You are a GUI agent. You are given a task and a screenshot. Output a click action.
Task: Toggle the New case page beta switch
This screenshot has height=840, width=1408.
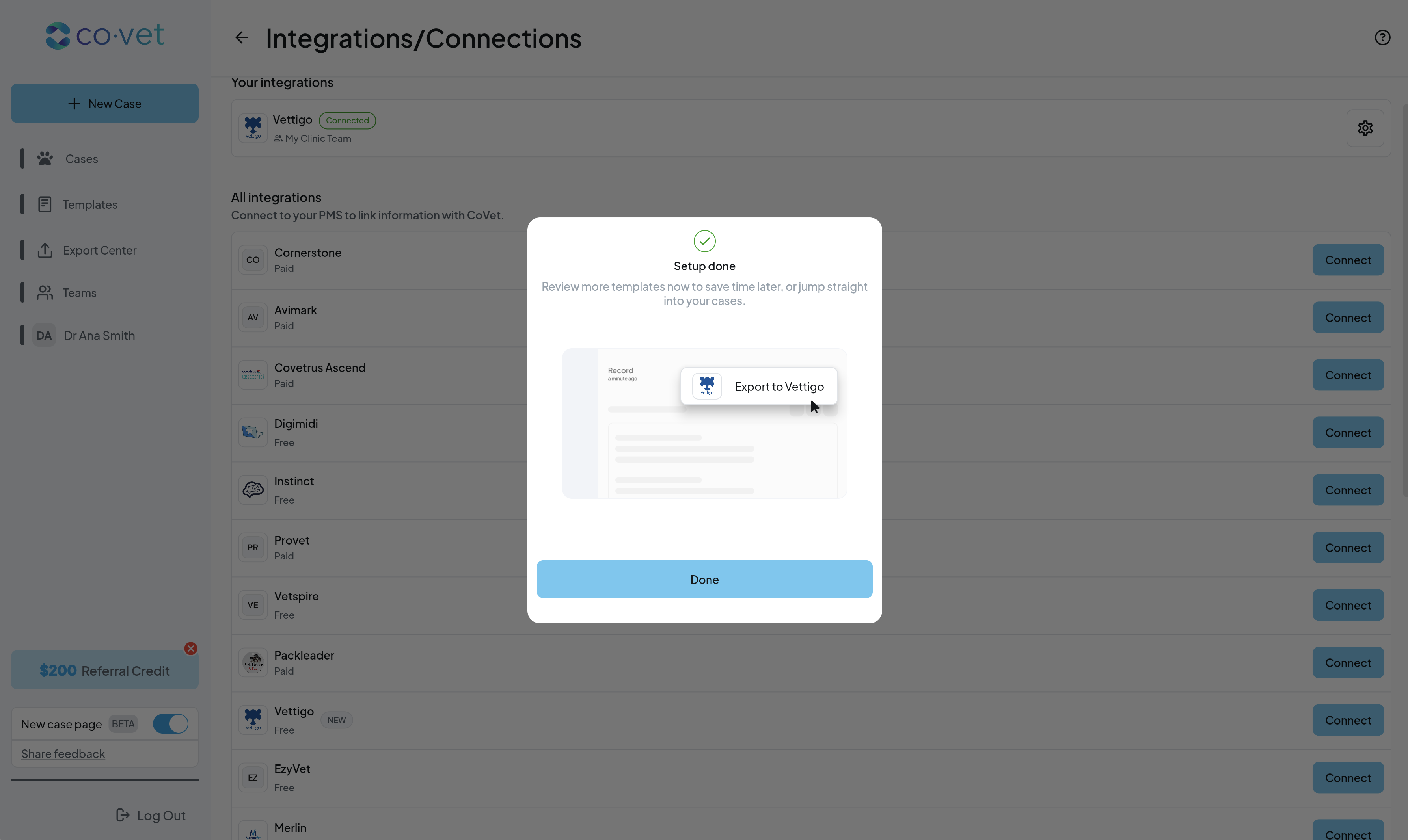click(x=170, y=723)
